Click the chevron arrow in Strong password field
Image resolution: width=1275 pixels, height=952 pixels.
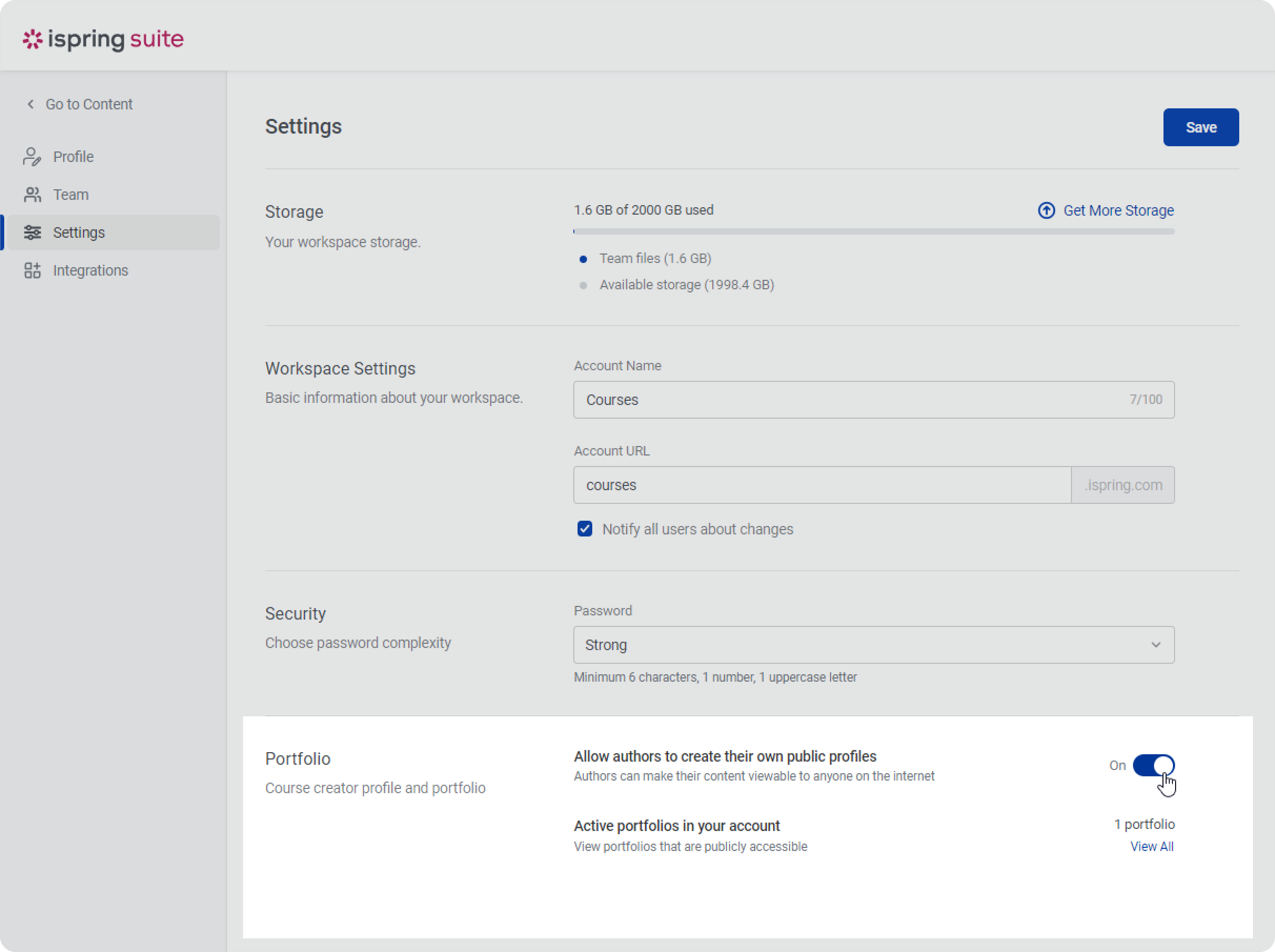click(x=1156, y=645)
